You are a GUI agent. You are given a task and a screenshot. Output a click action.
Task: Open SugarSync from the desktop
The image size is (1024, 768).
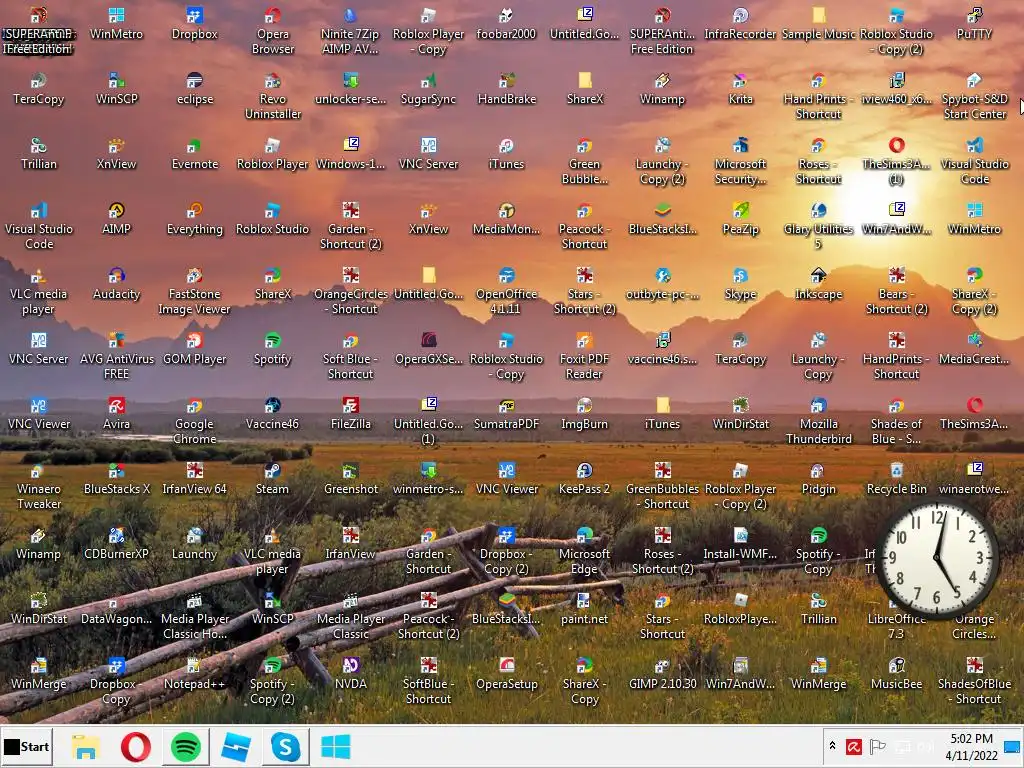coord(428,89)
